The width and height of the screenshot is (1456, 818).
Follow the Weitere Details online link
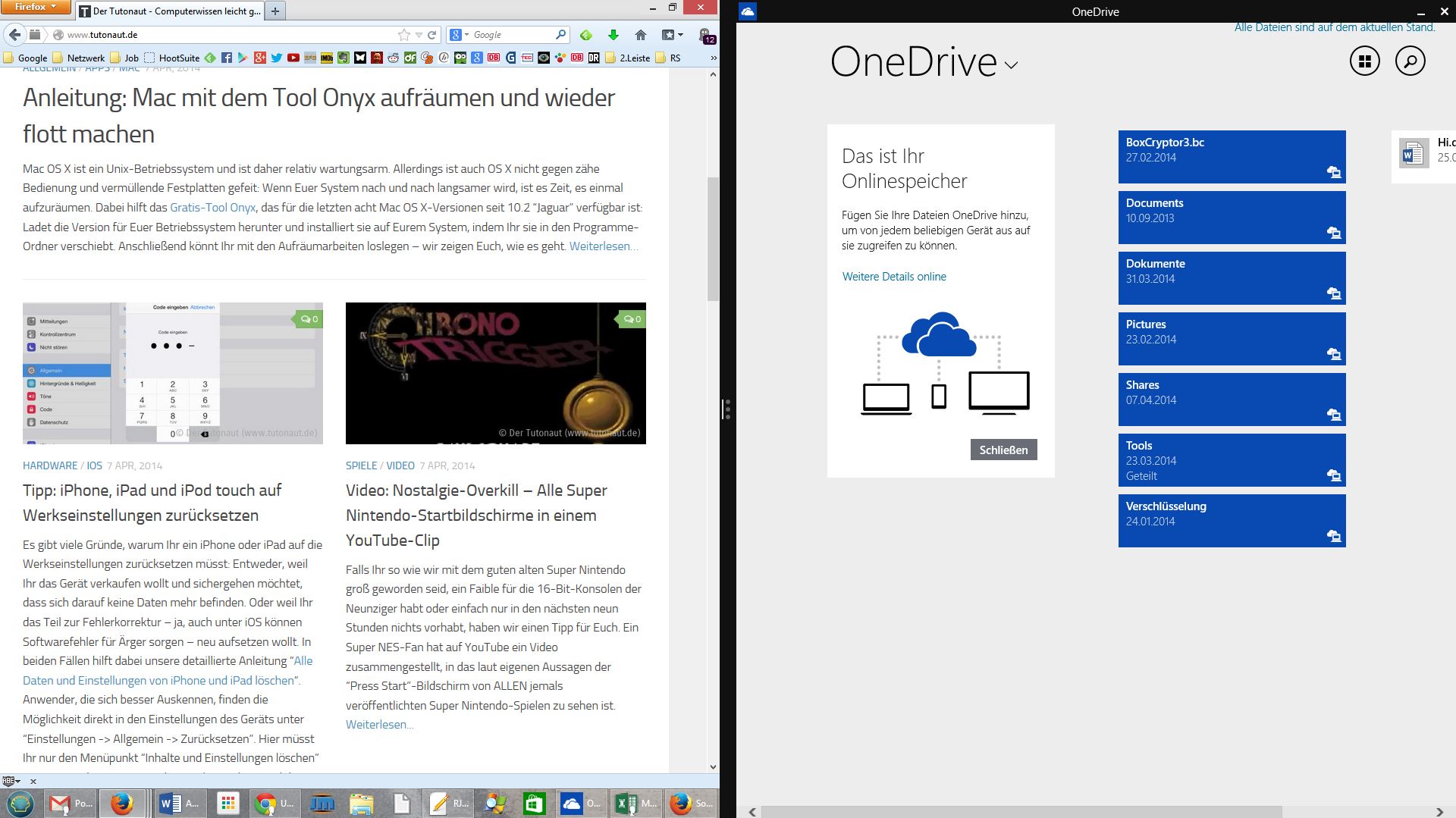tap(894, 277)
